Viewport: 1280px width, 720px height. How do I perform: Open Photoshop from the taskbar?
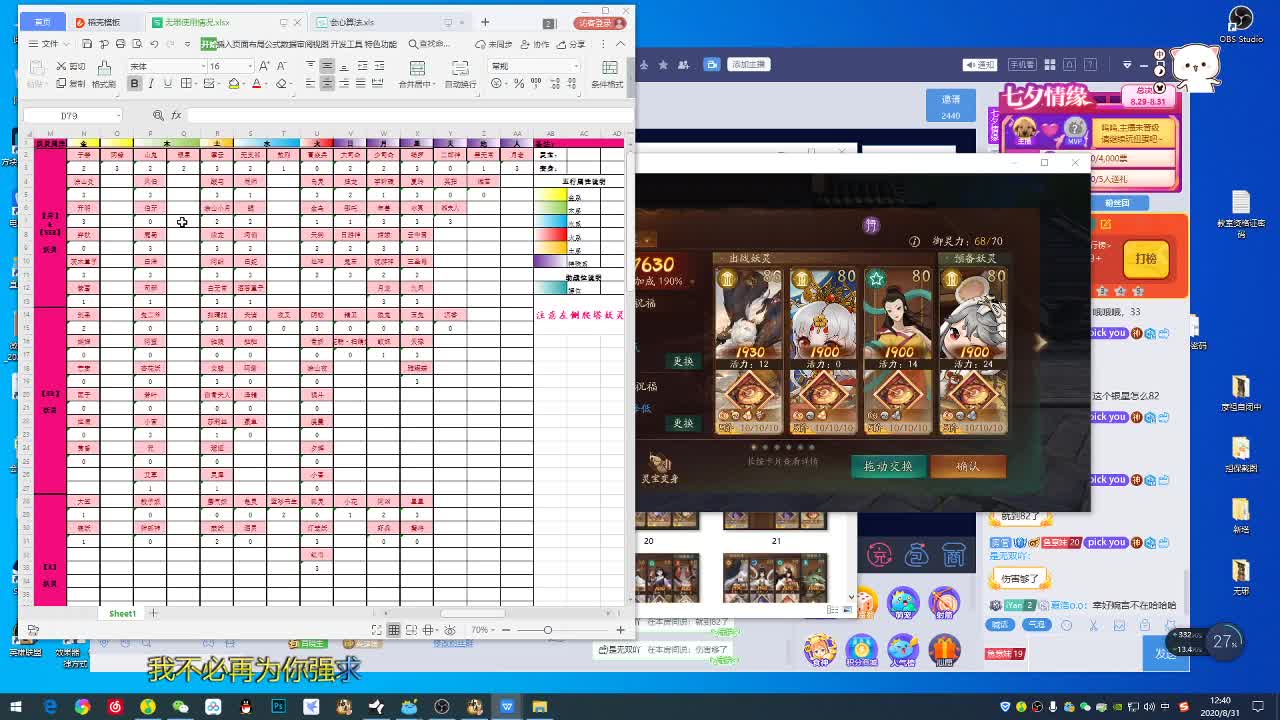pyautogui.click(x=279, y=707)
